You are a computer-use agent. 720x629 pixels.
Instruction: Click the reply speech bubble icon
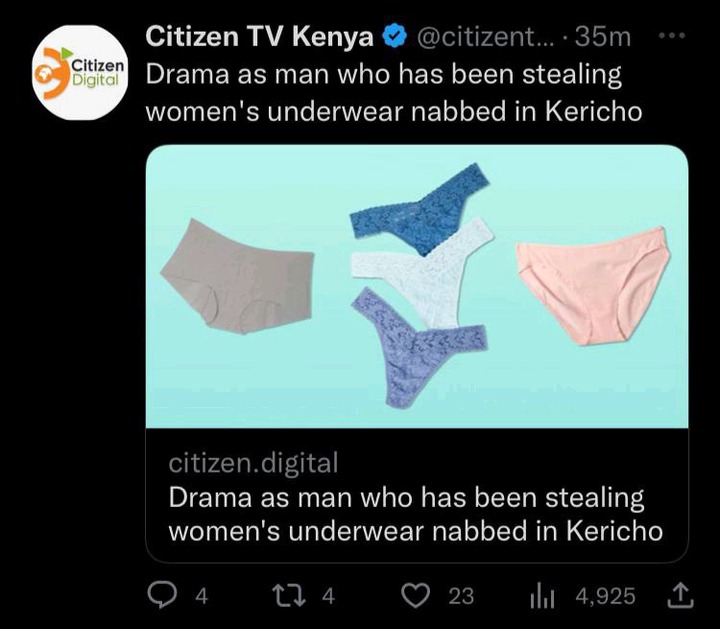pyautogui.click(x=161, y=595)
